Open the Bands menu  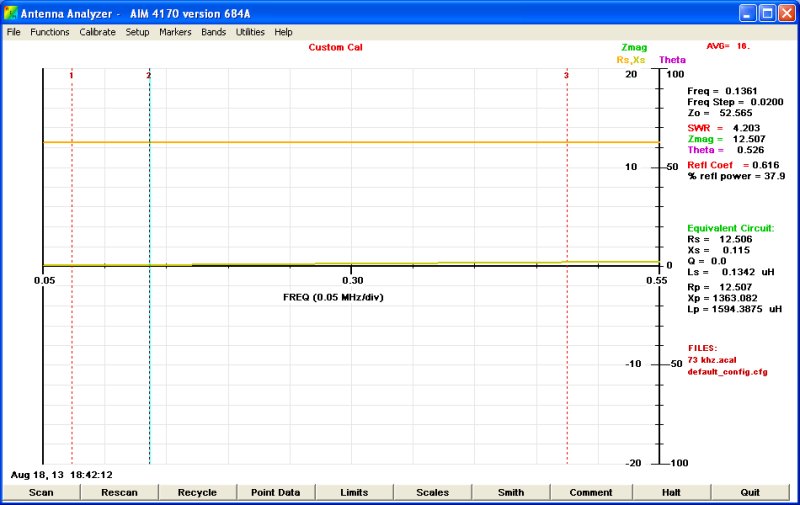click(214, 32)
